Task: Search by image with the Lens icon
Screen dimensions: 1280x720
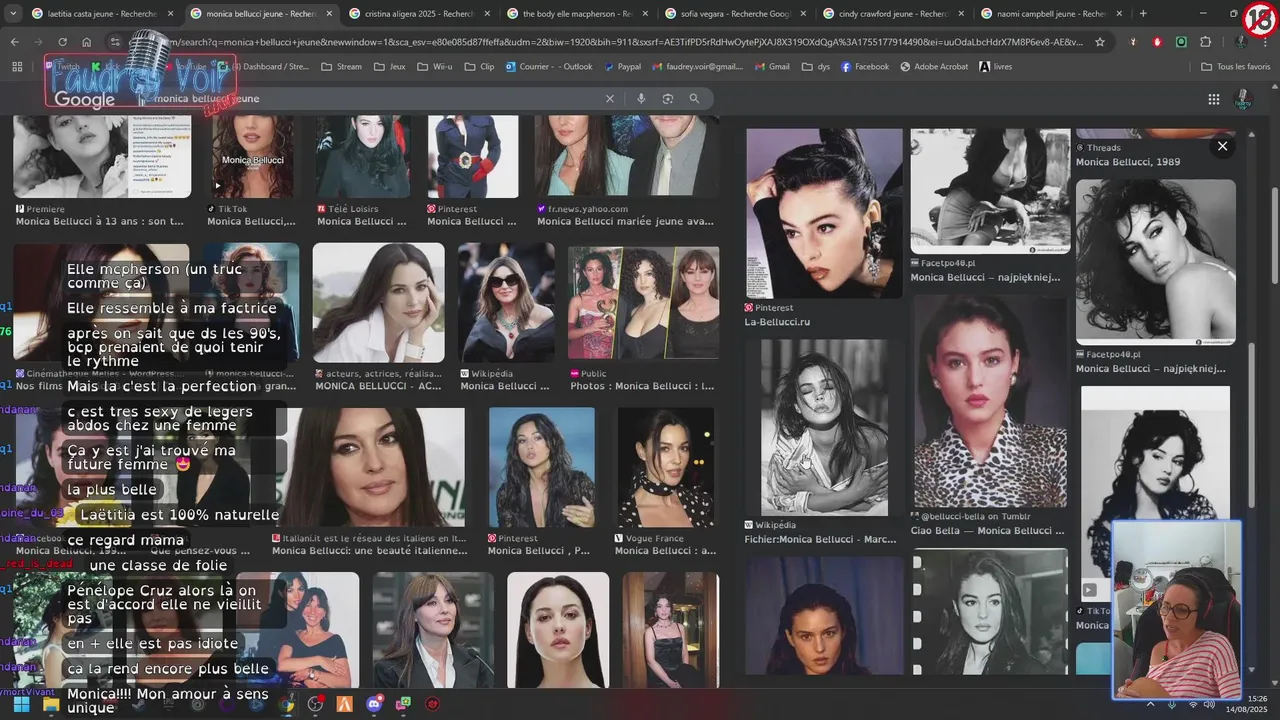Action: [668, 99]
